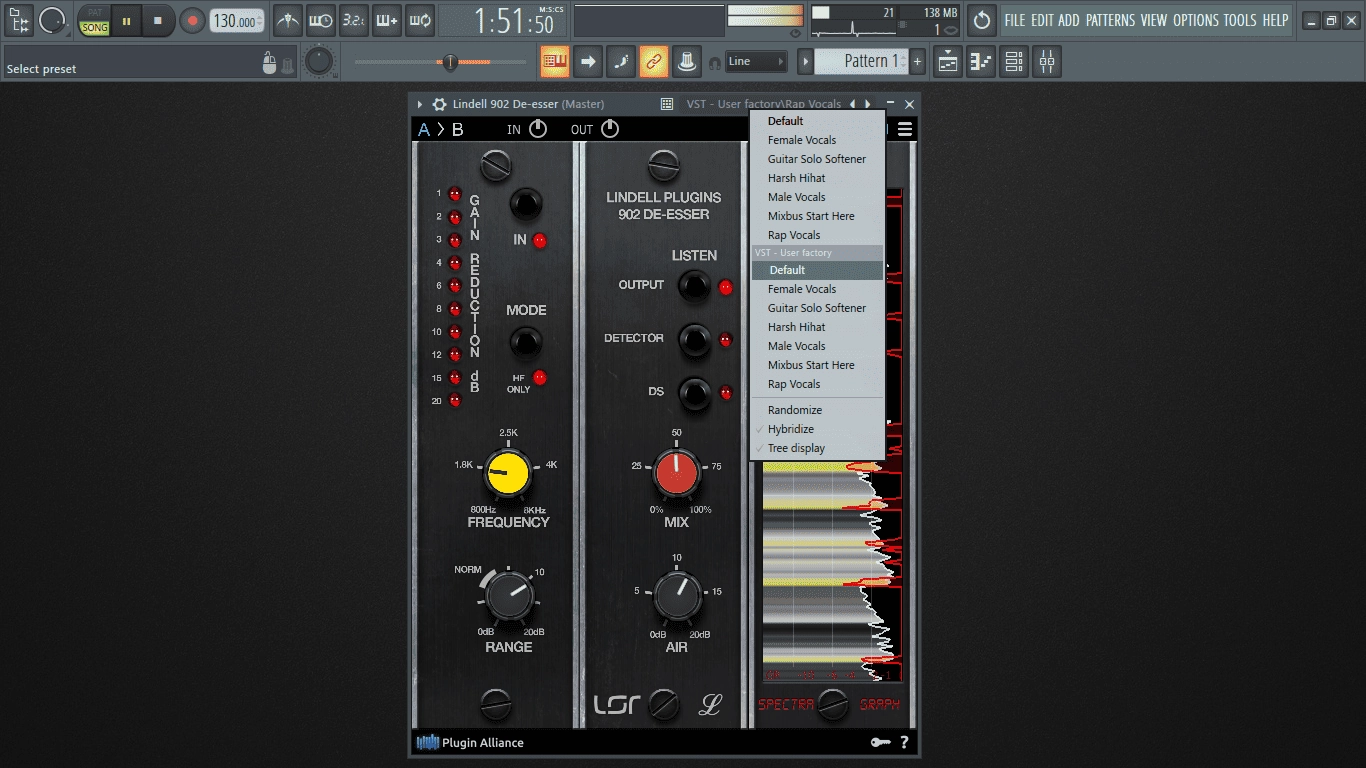Expand the plugin window menu arrow at left
Screen dimensions: 1366x768
pos(420,104)
